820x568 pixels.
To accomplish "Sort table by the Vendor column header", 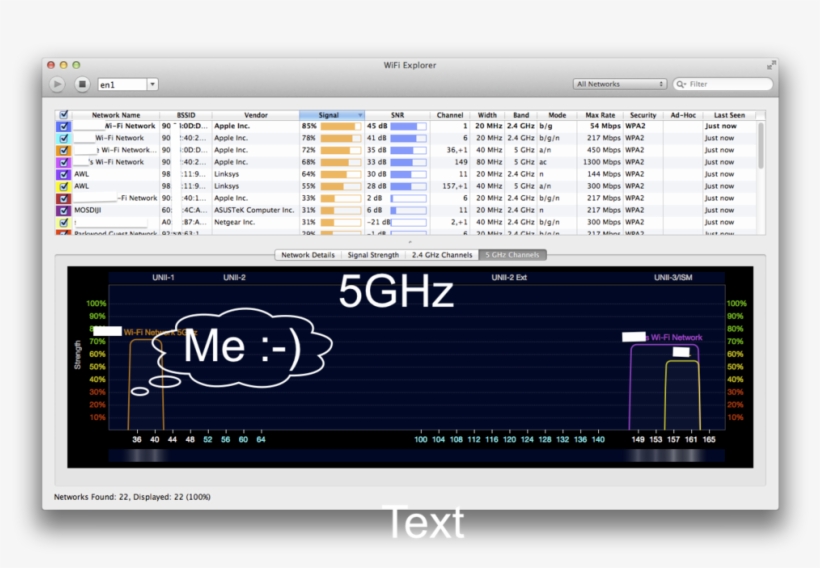I will (255, 115).
